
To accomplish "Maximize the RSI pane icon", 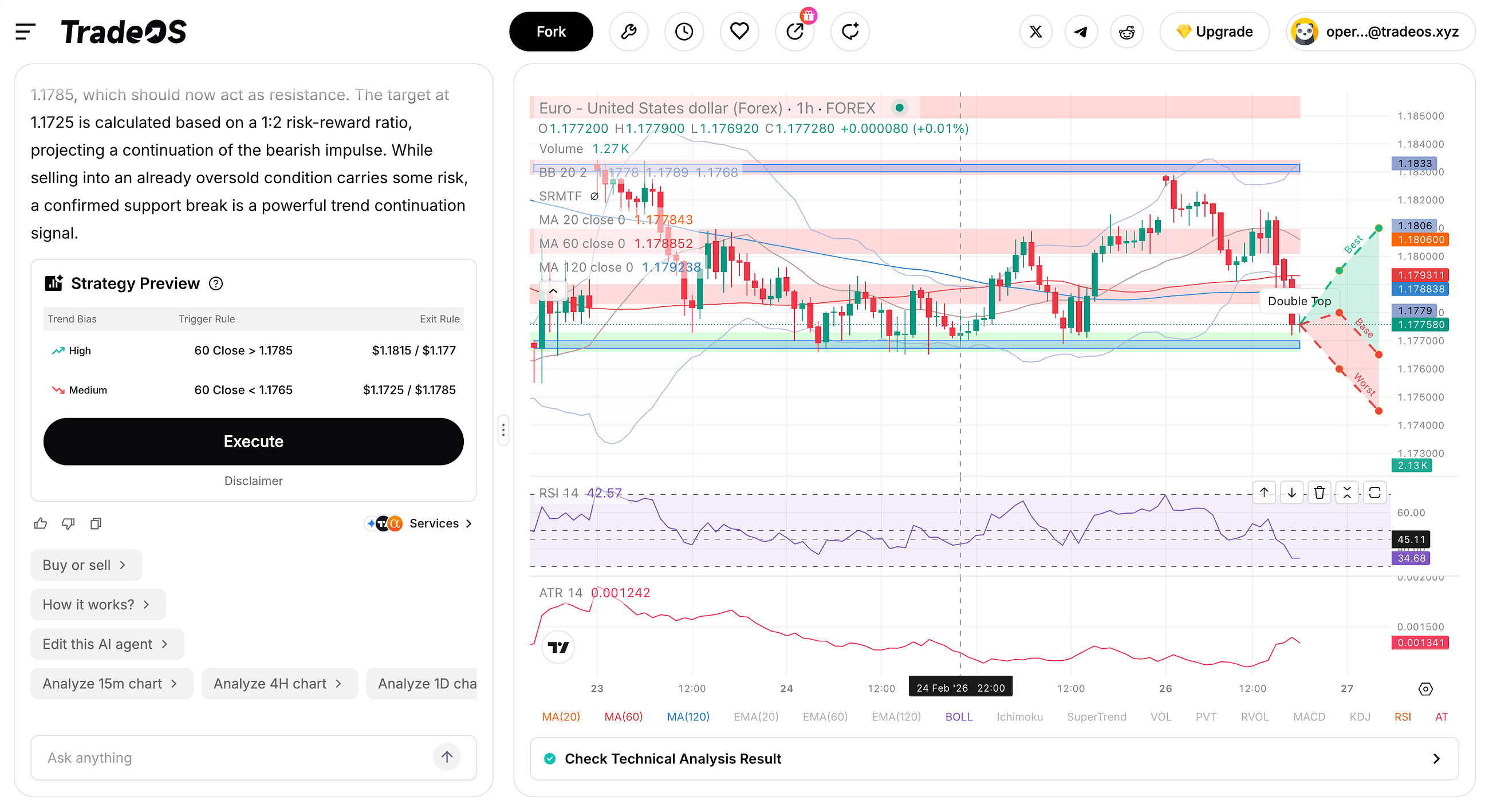I will [1374, 492].
